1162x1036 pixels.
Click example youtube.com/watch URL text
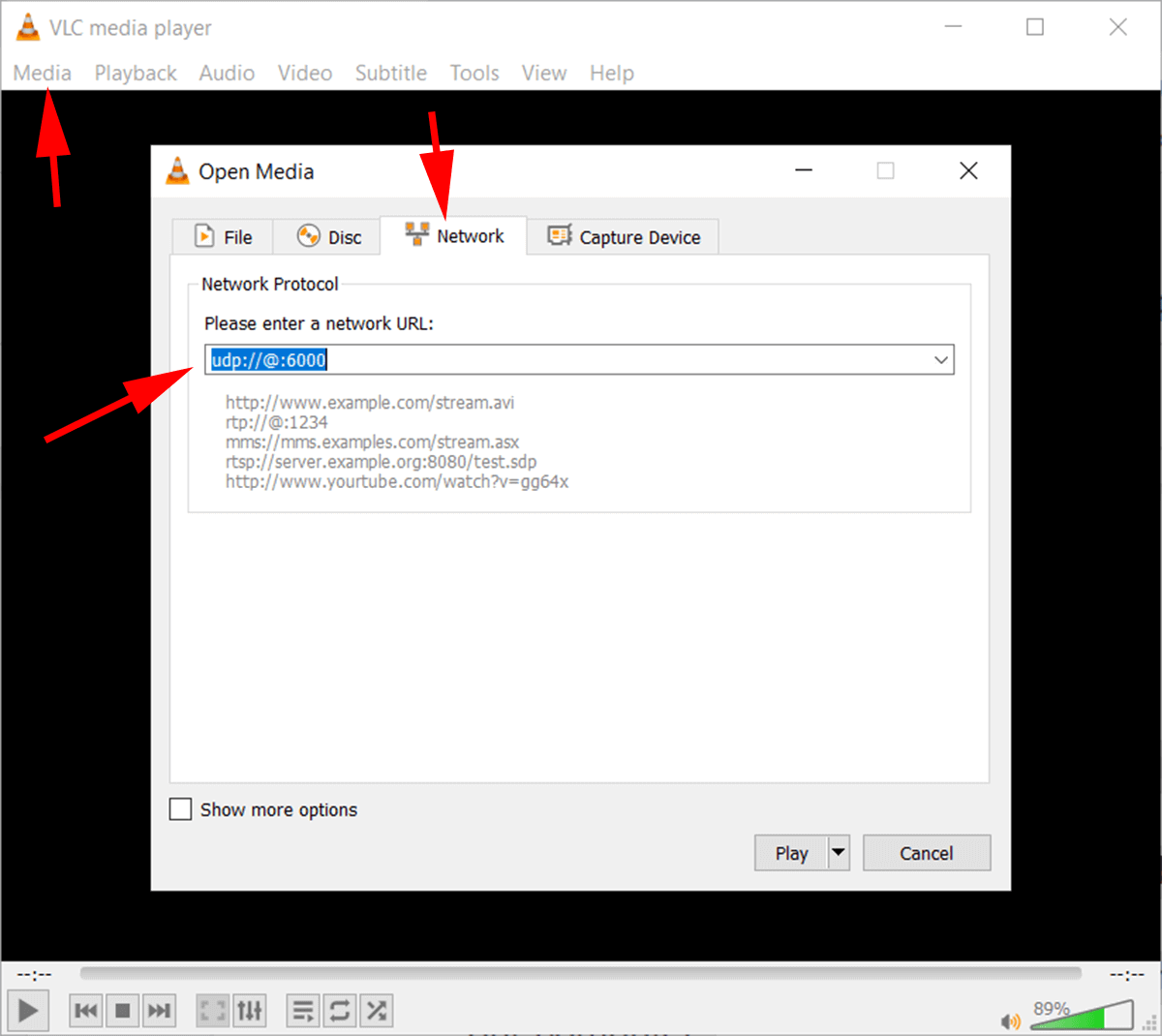coord(397,481)
